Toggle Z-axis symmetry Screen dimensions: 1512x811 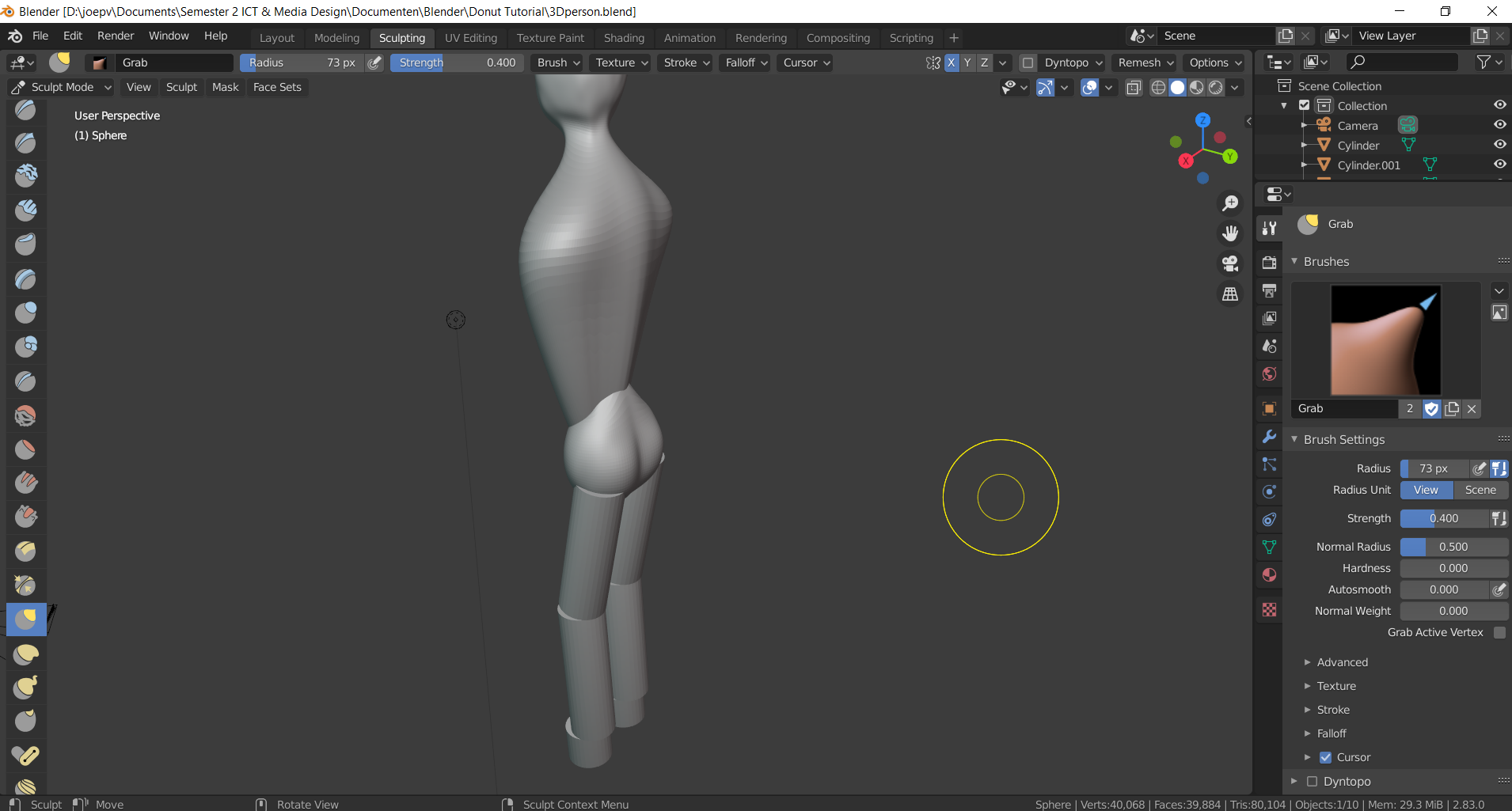coord(984,63)
